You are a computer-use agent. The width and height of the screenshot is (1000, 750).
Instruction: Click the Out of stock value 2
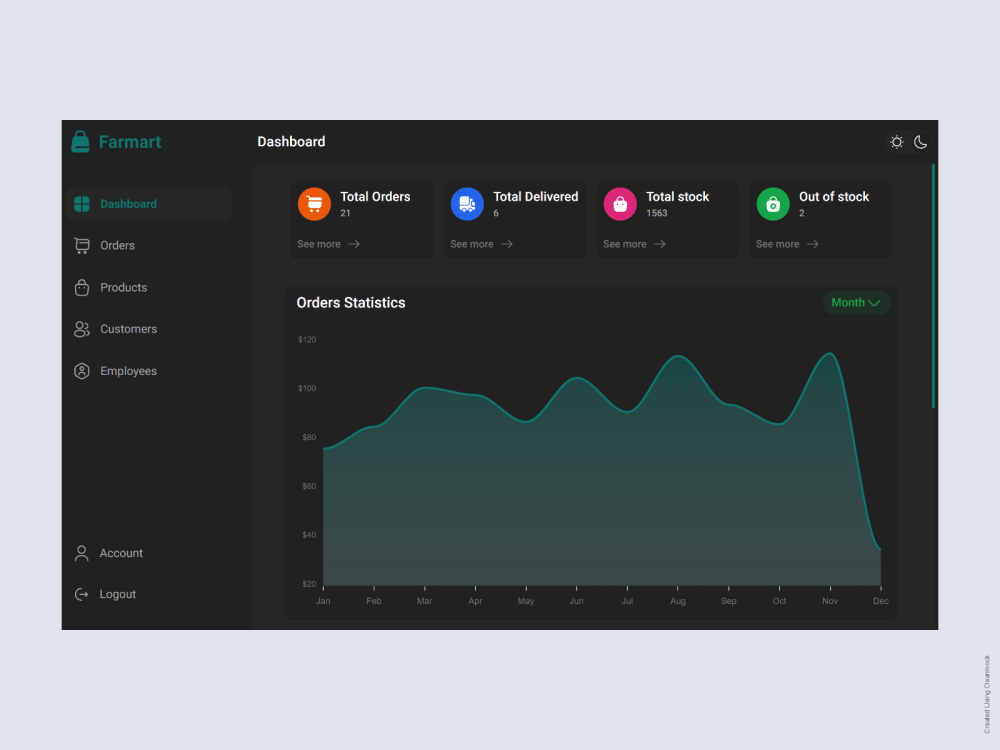tap(802, 214)
